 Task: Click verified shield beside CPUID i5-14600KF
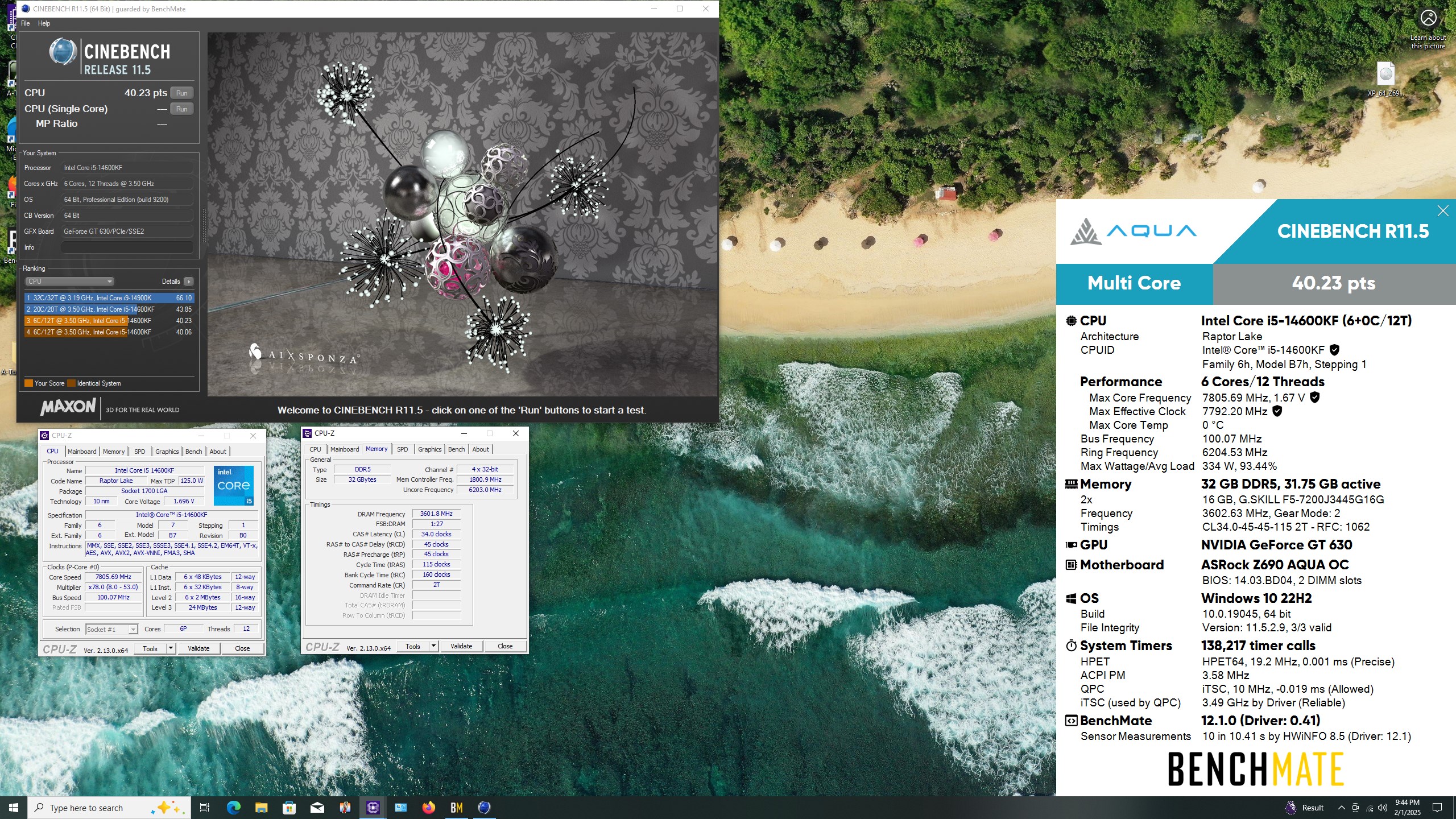[x=1334, y=350]
